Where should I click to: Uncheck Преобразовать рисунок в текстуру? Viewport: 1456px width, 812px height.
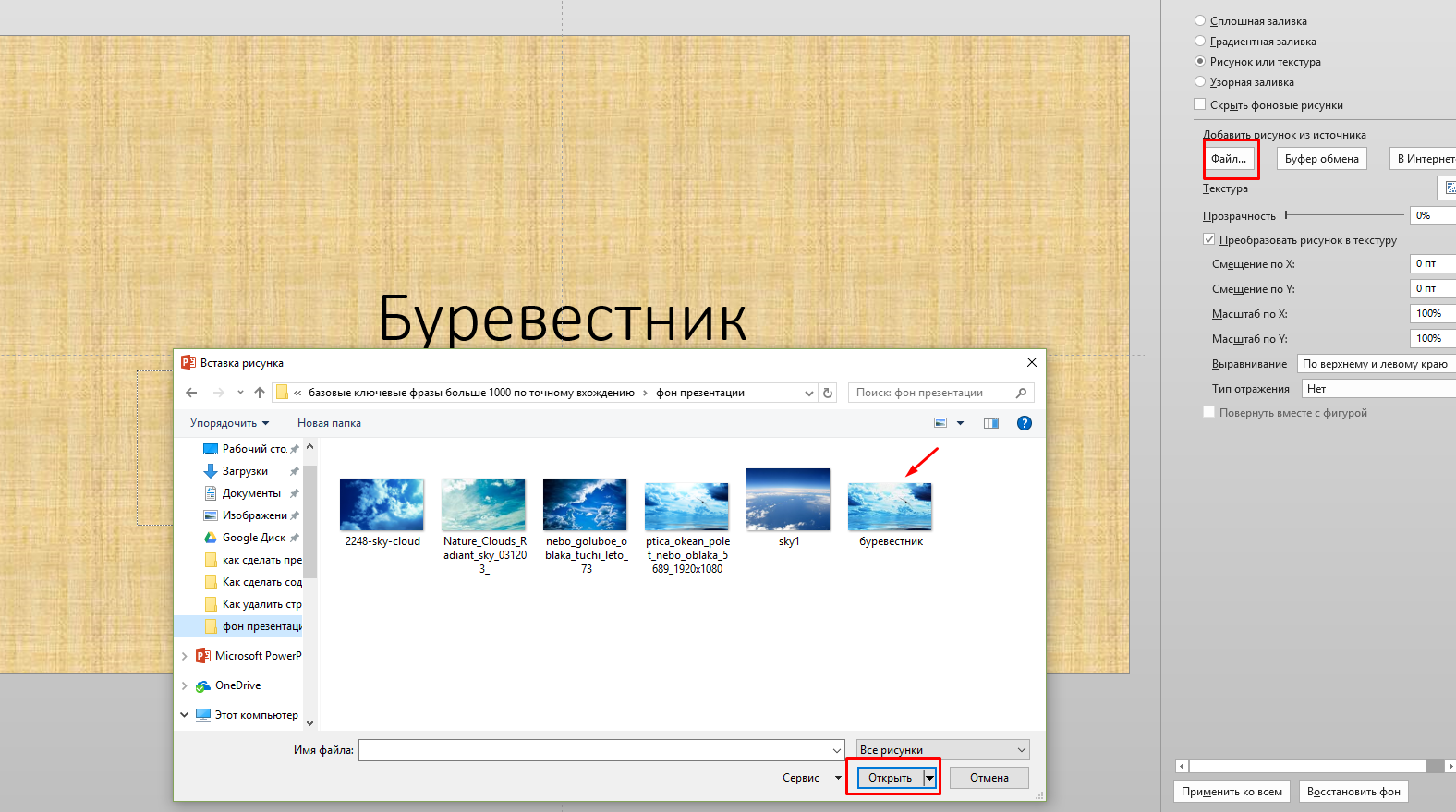(x=1209, y=239)
